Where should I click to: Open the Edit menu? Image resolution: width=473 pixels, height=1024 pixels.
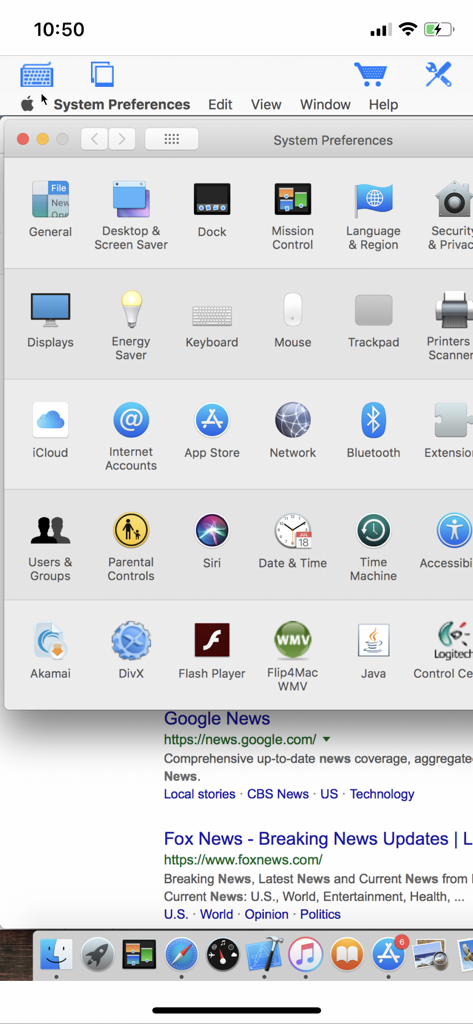220,104
